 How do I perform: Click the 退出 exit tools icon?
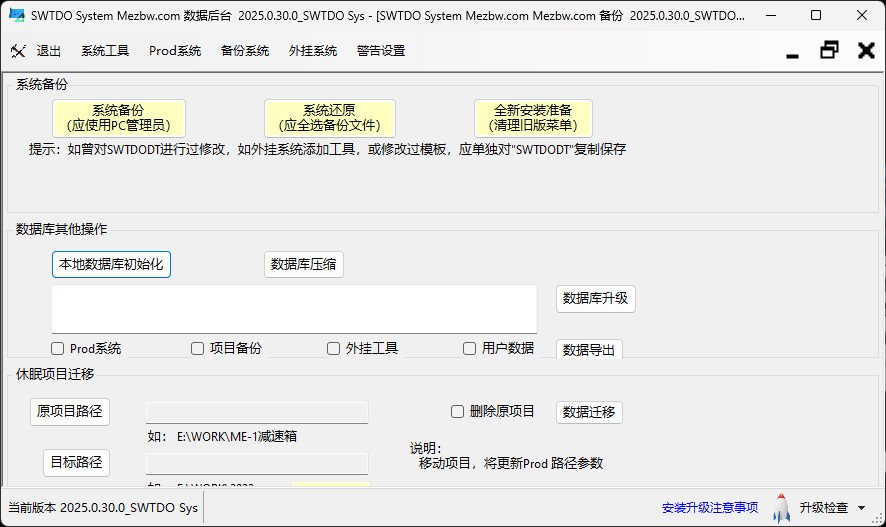coord(19,51)
